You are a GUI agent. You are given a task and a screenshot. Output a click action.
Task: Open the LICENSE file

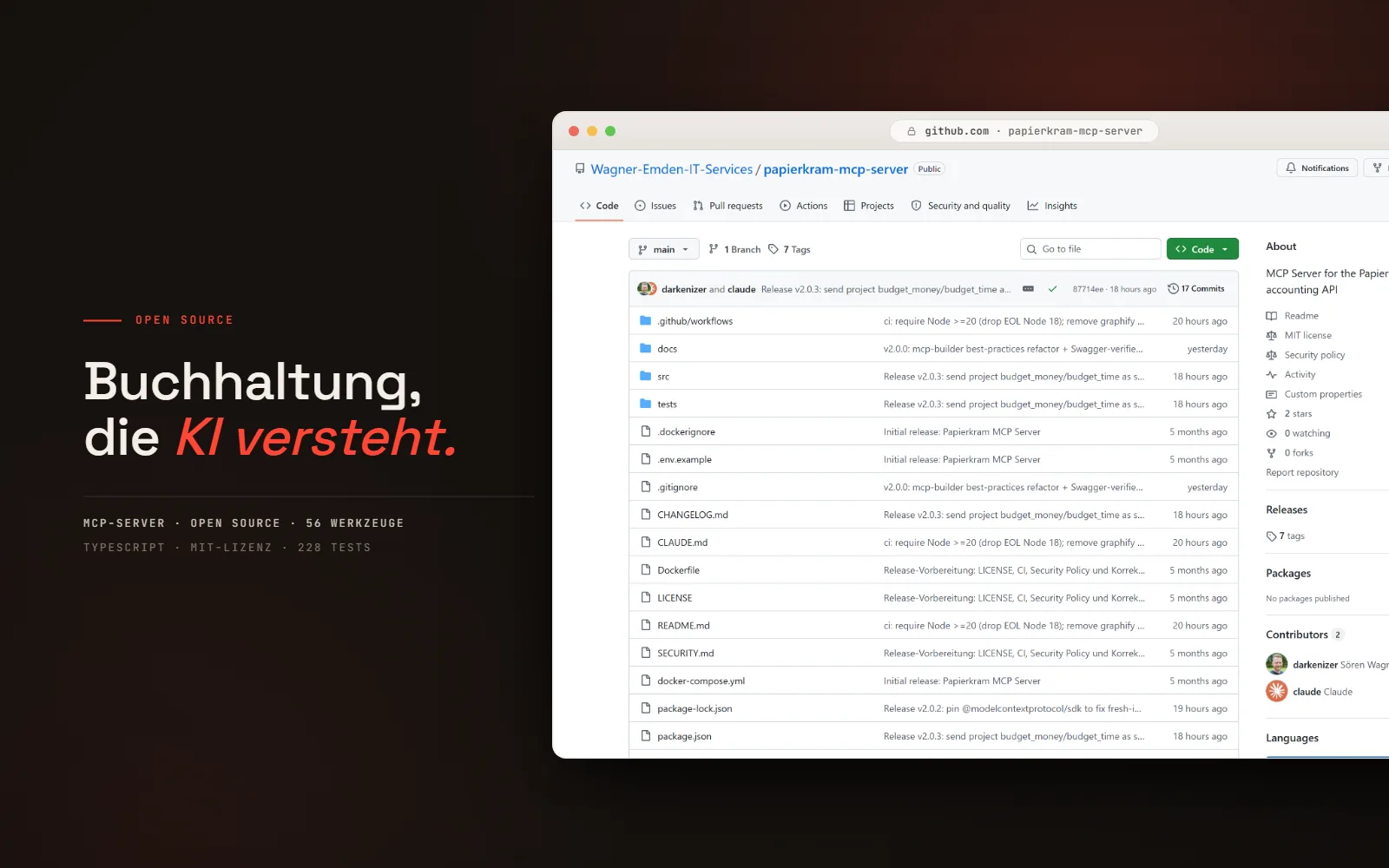(x=675, y=598)
